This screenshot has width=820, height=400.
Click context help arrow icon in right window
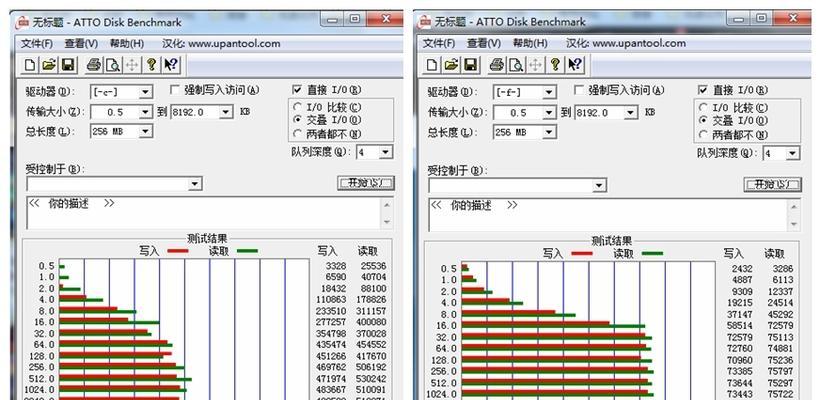pyautogui.click(x=574, y=65)
